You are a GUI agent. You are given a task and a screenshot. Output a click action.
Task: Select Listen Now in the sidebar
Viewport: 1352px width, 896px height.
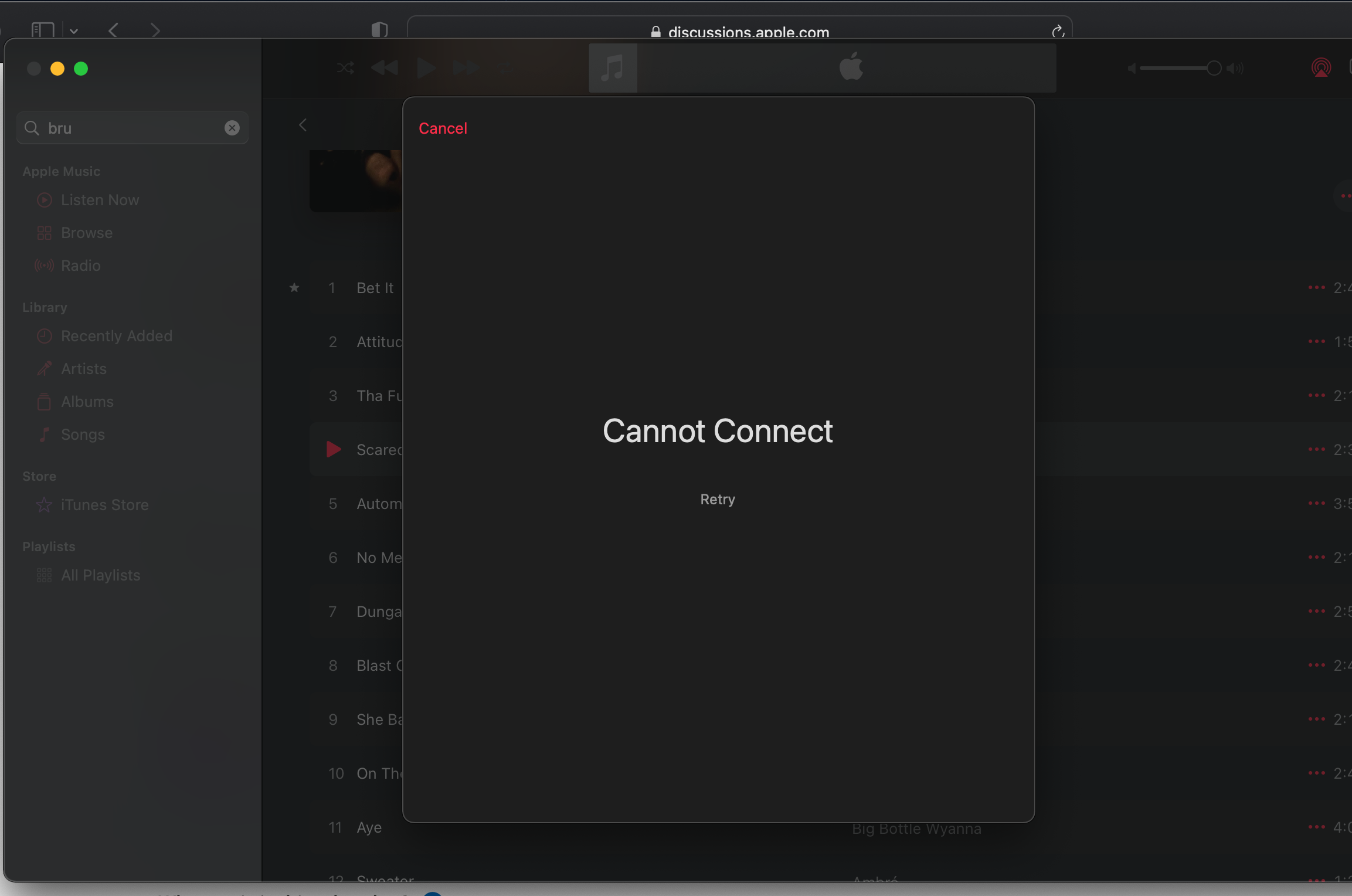click(x=100, y=199)
